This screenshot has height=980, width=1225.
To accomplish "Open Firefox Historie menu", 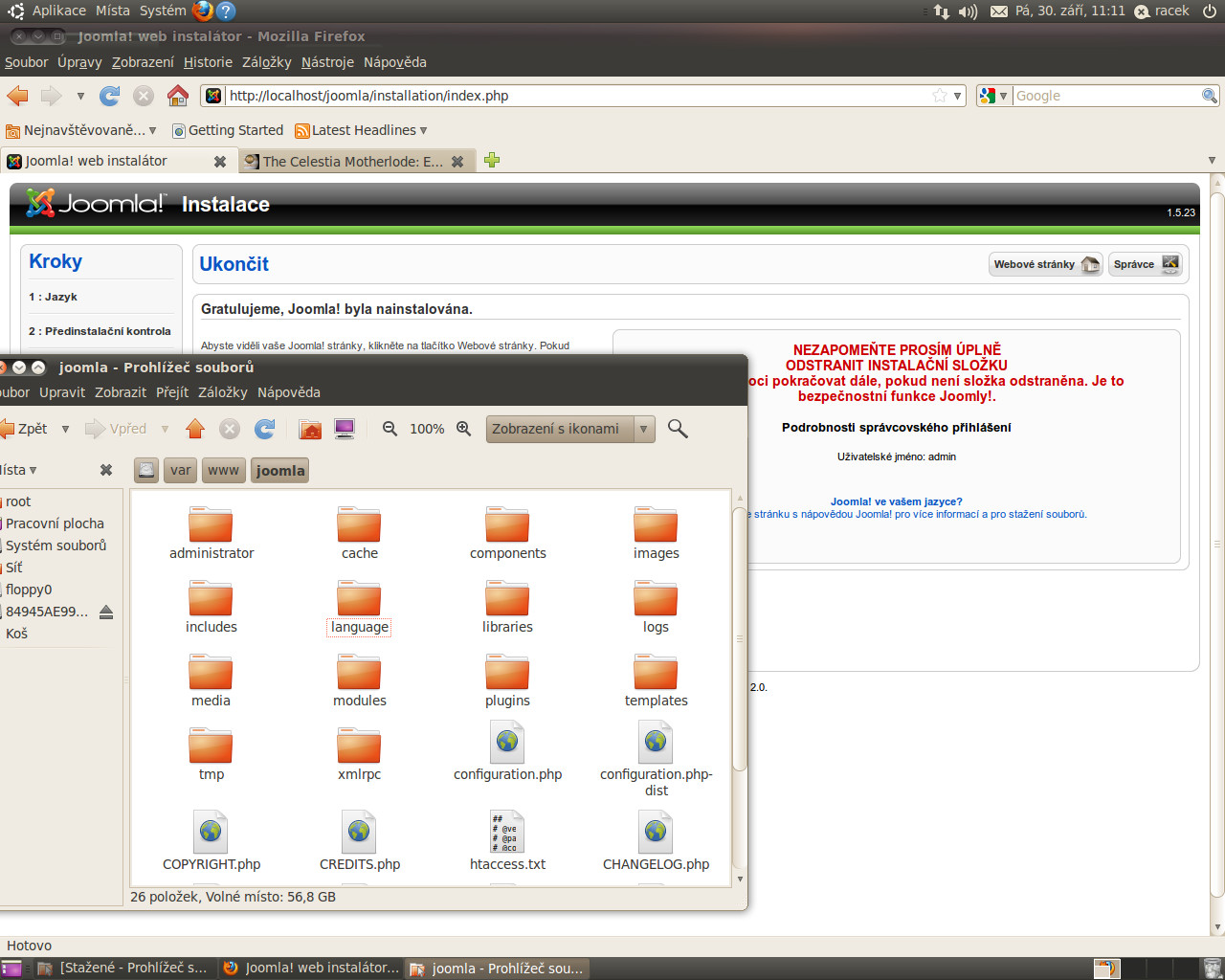I will [x=208, y=62].
